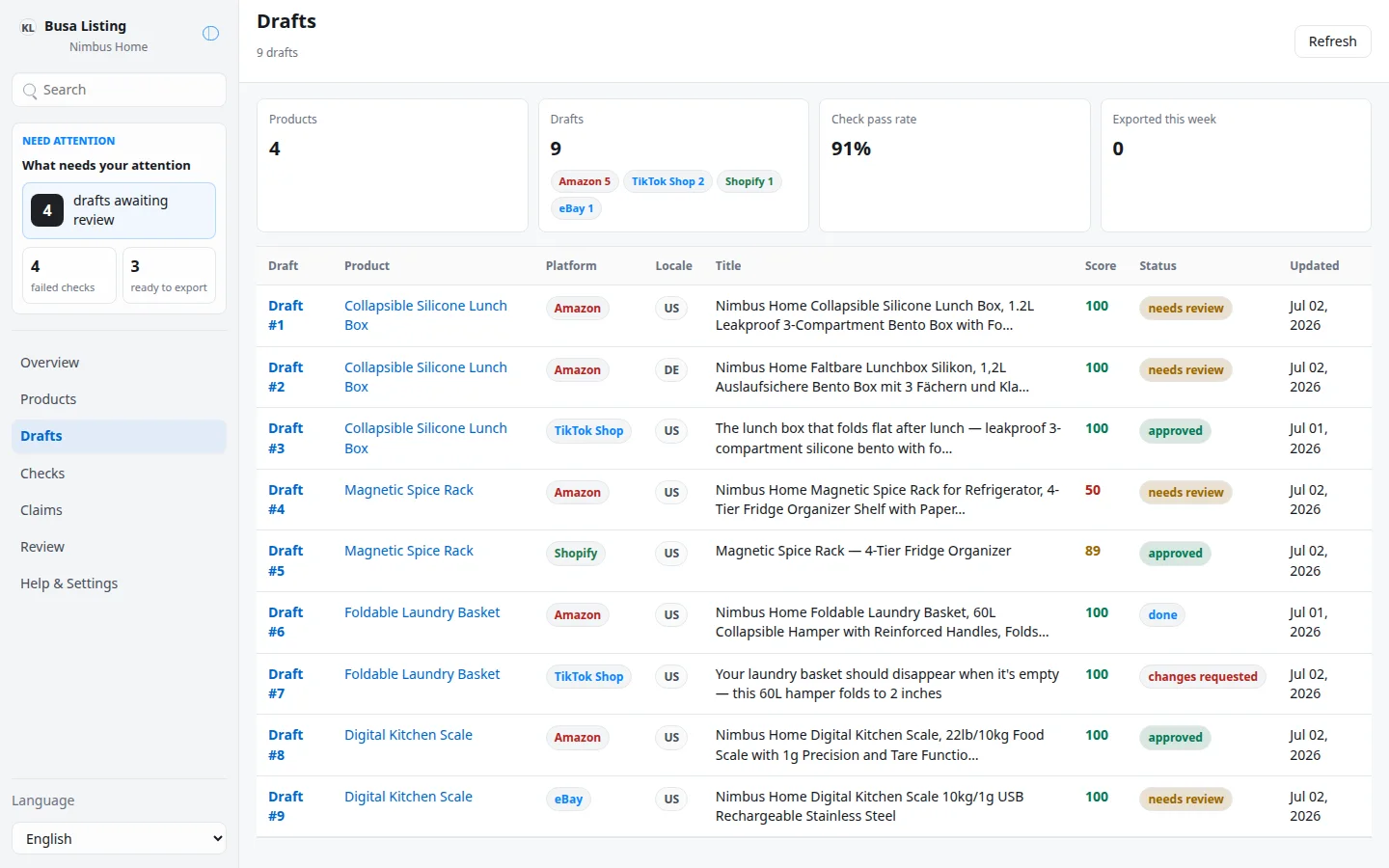1389x868 pixels.
Task: Filter by the Amazon 5 chip
Action: pyautogui.click(x=585, y=181)
